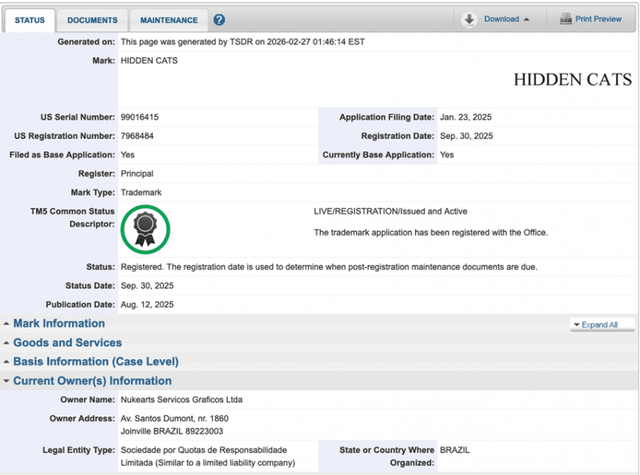The image size is (640, 475).
Task: Expand the Mark Information section
Action: (58, 324)
